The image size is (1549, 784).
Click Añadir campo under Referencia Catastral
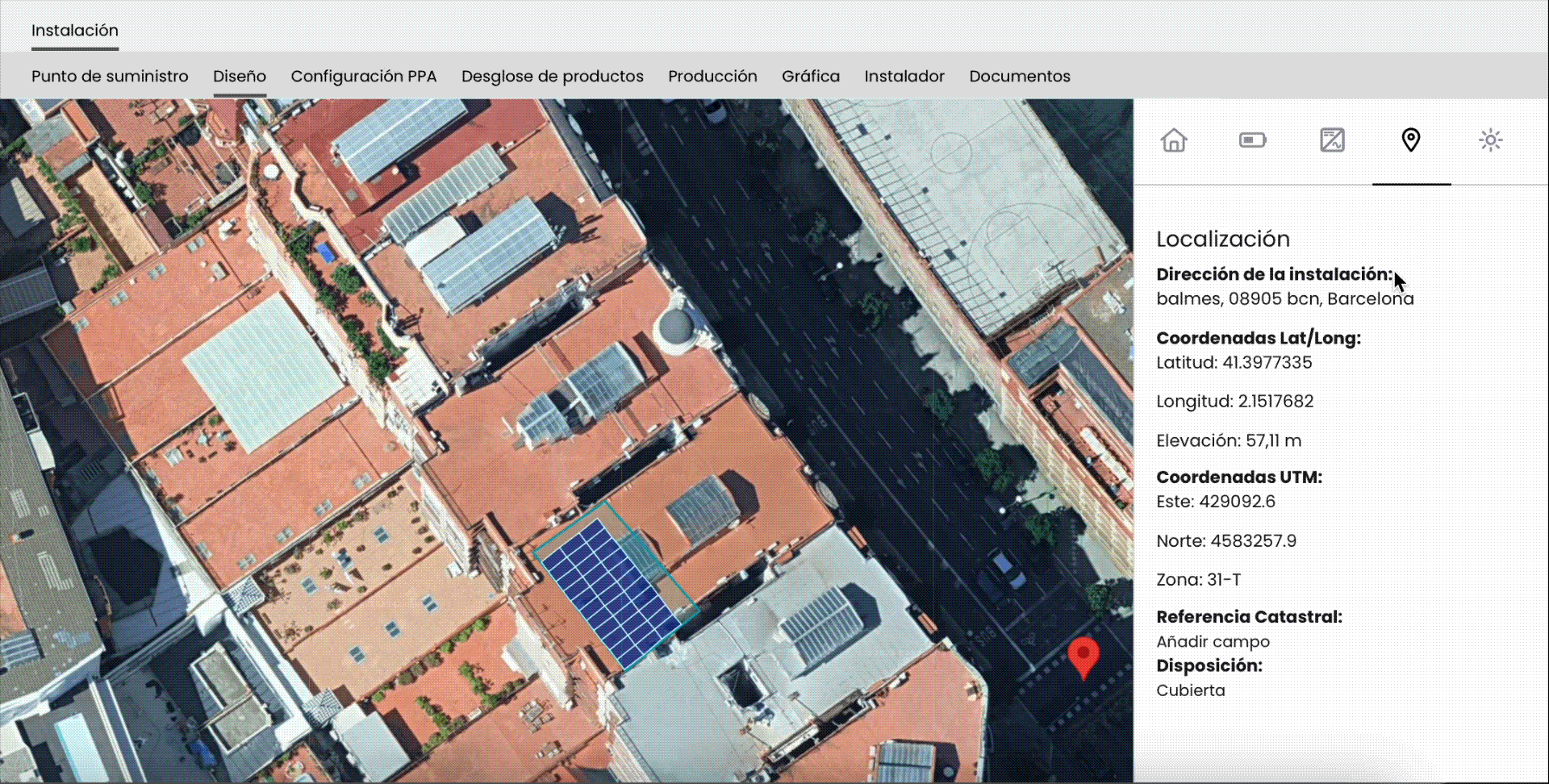(1213, 642)
